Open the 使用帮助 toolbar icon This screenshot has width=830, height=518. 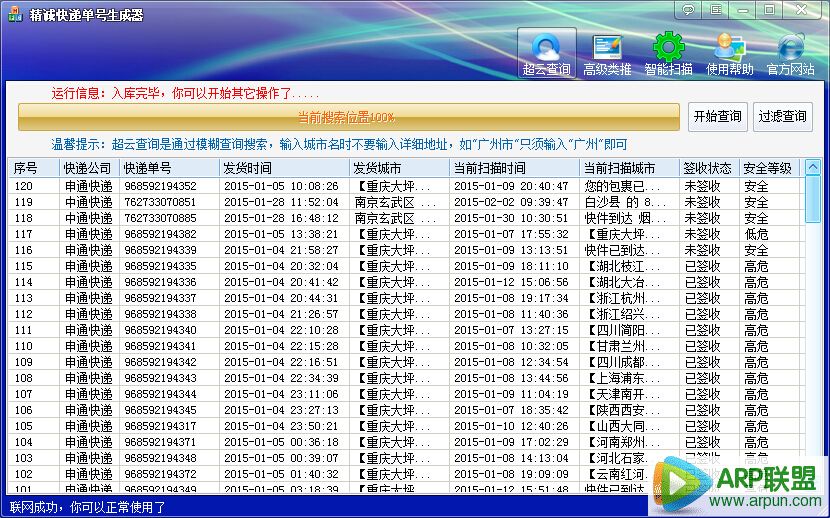point(729,53)
